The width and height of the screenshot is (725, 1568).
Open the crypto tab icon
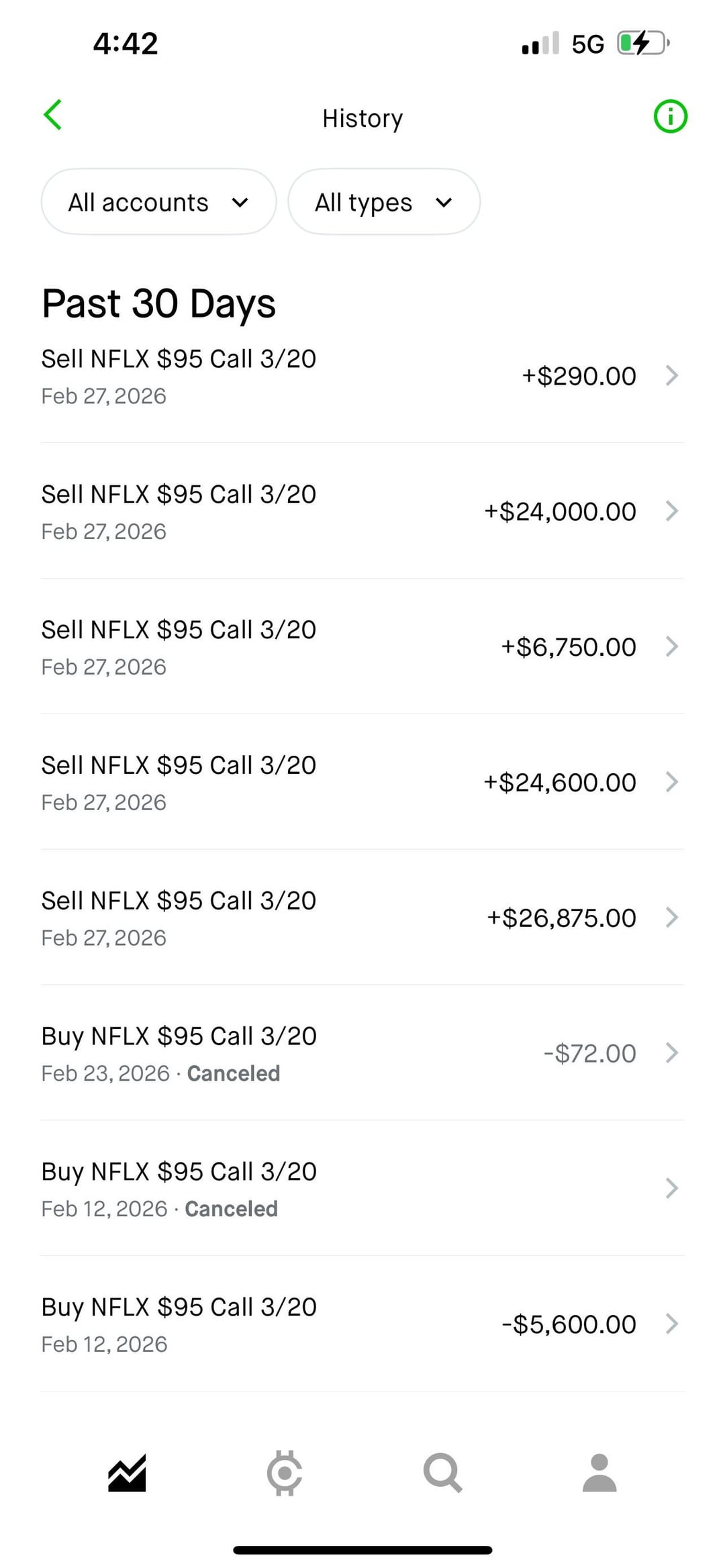pyautogui.click(x=285, y=1473)
